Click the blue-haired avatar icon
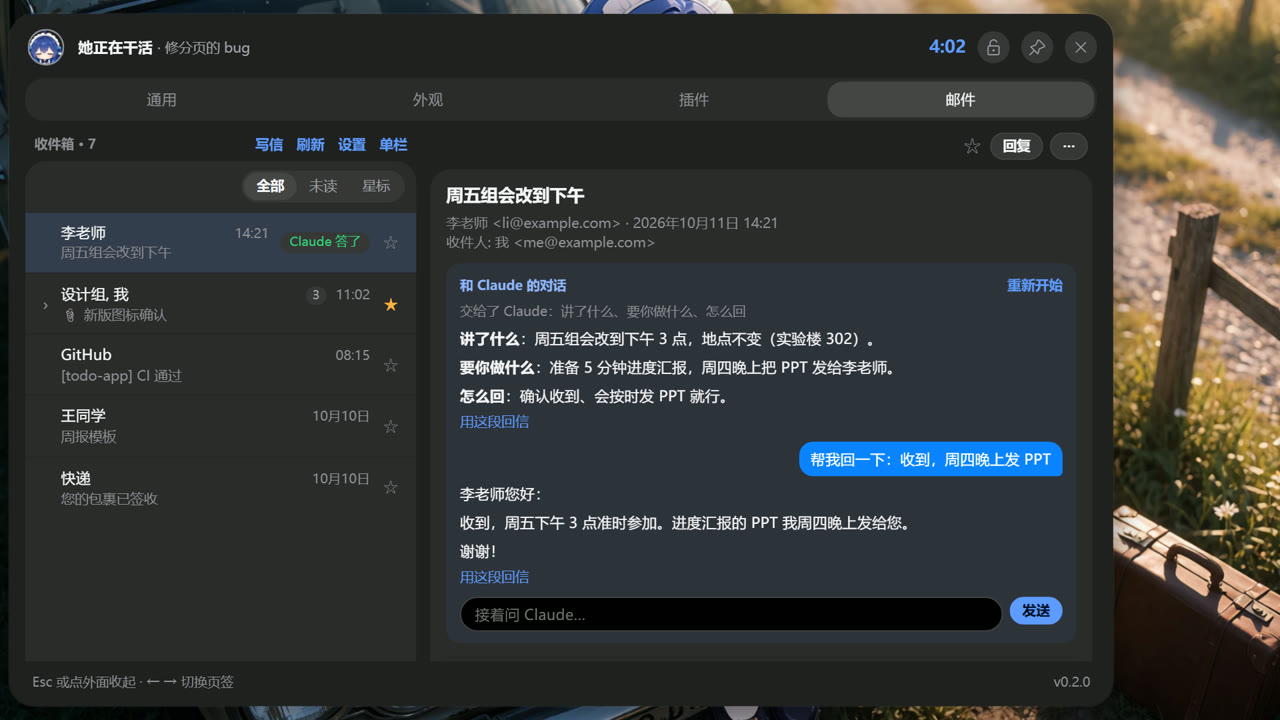 pyautogui.click(x=46, y=47)
